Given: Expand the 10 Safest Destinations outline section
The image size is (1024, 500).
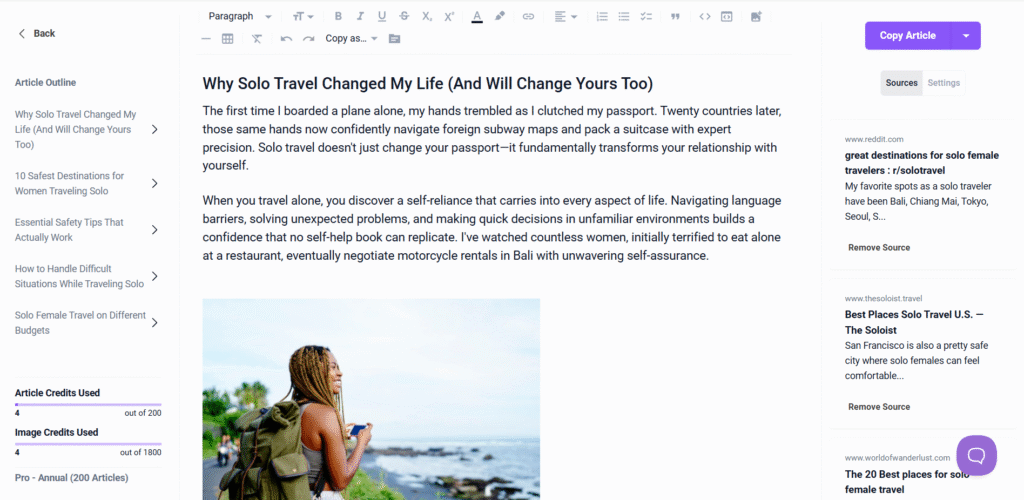Looking at the screenshot, I should [x=154, y=183].
